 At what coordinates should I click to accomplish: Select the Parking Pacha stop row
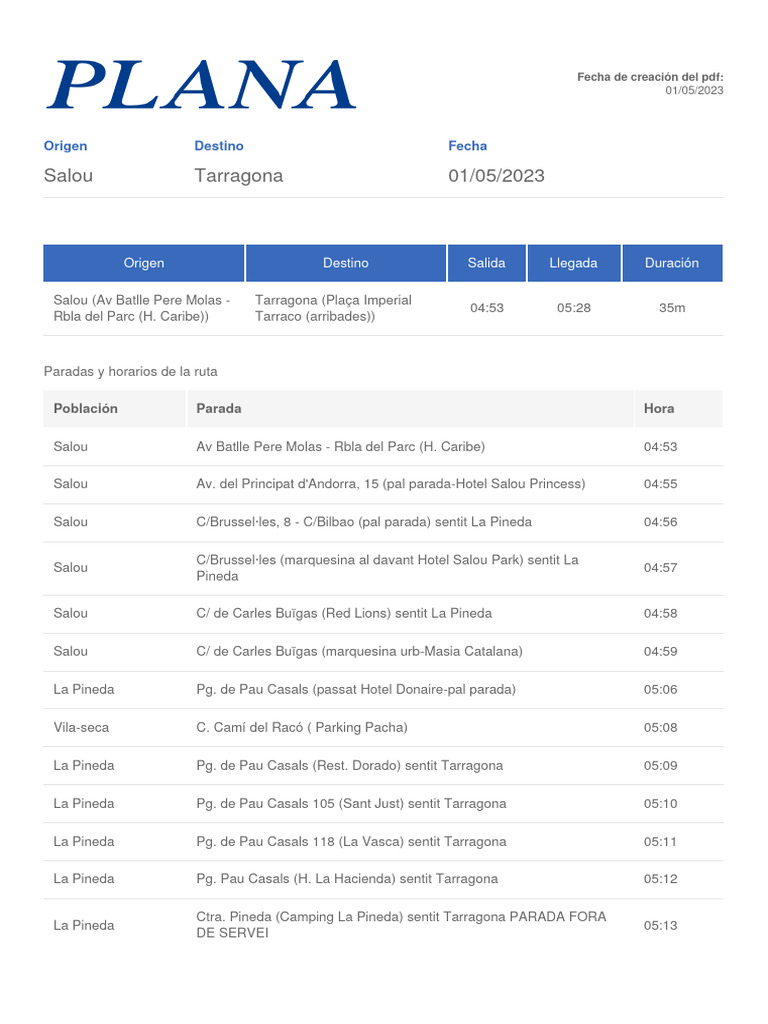[303, 727]
